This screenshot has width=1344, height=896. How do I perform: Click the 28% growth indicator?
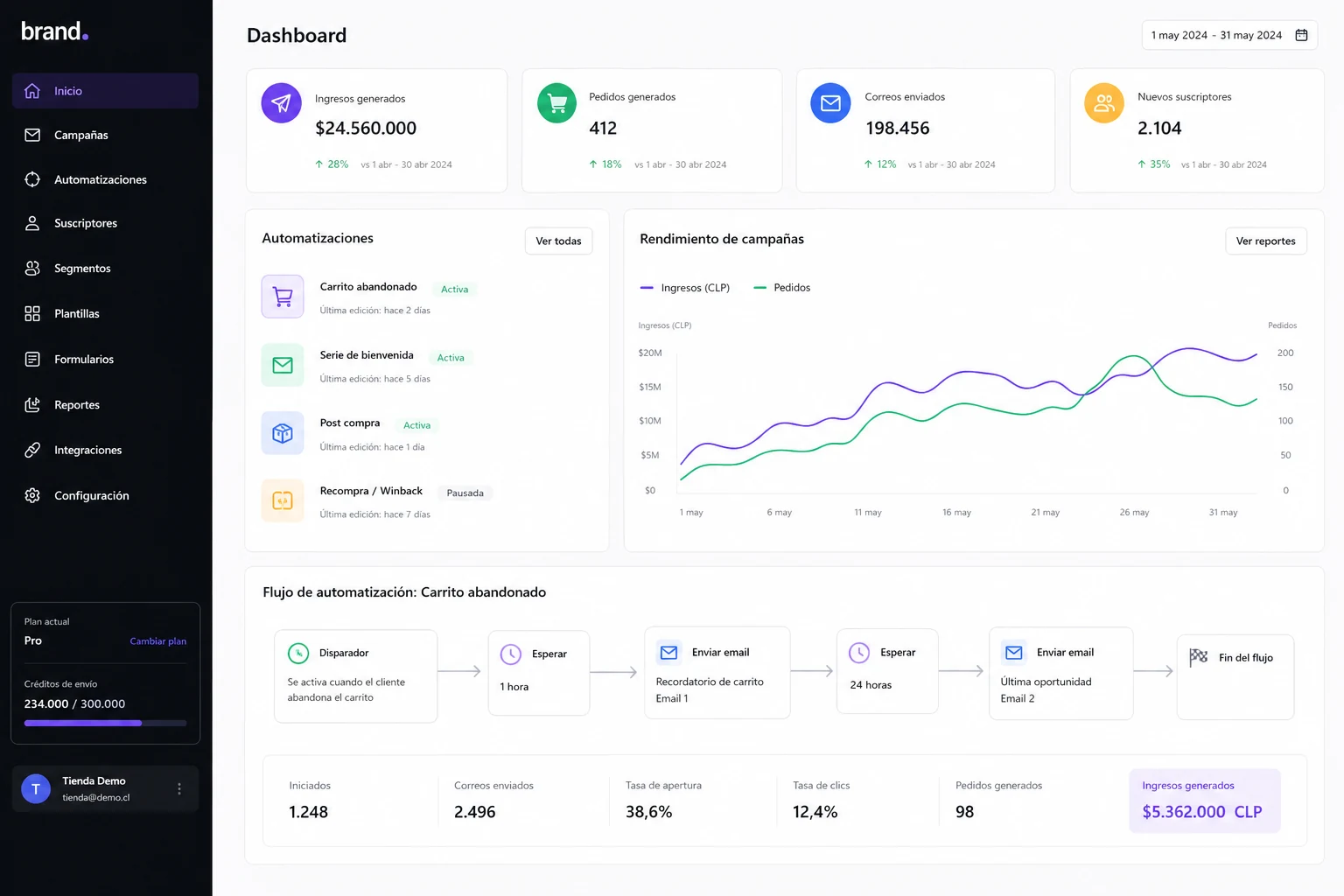(332, 164)
